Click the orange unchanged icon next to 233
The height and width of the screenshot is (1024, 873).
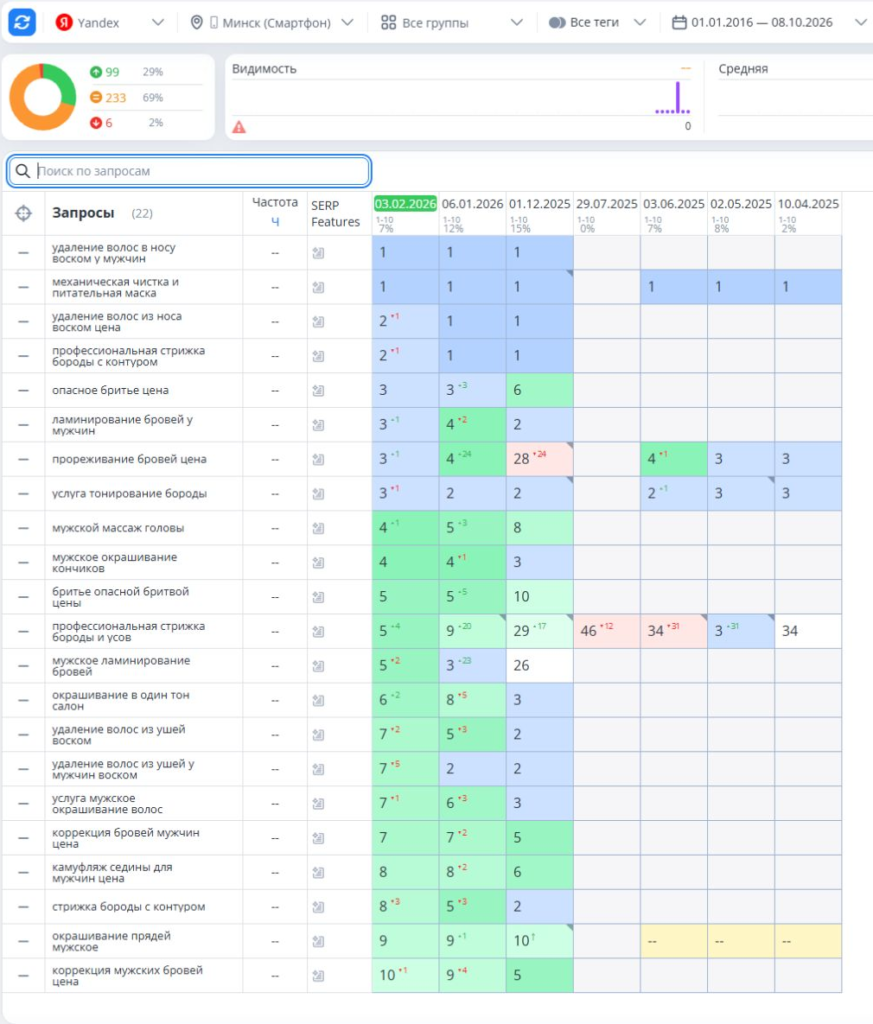(x=96, y=97)
